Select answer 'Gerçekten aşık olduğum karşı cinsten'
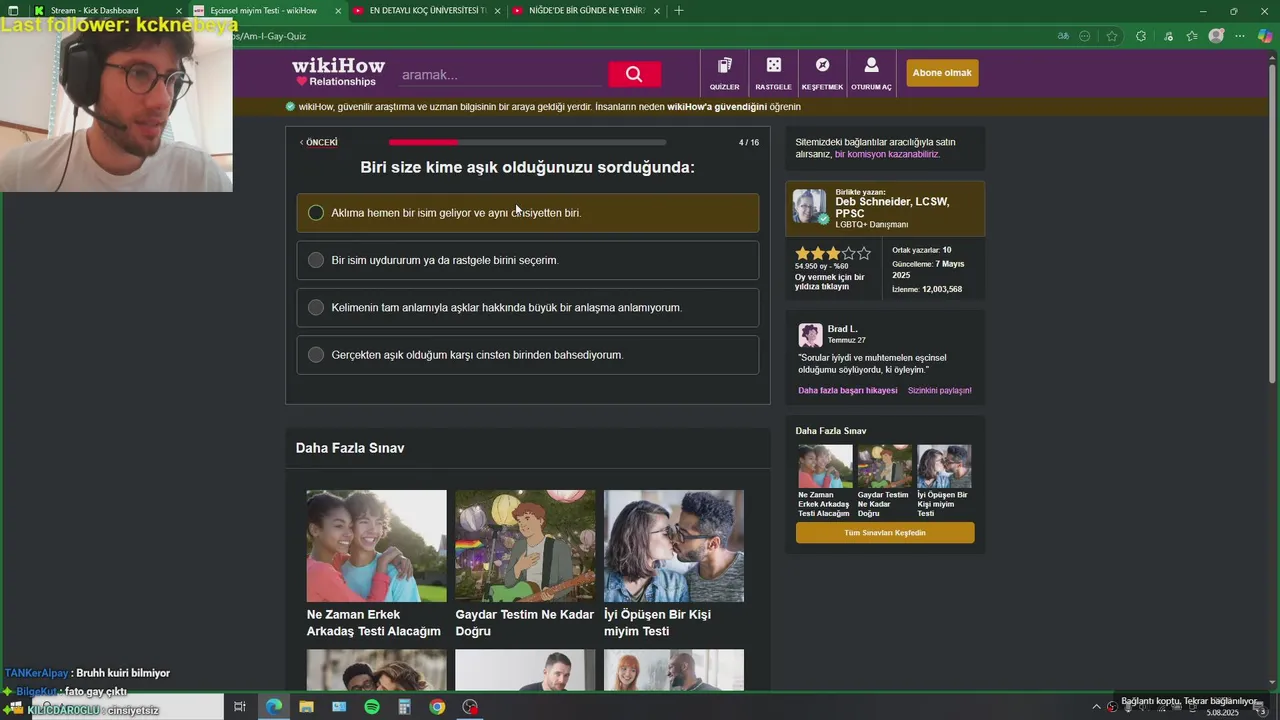Viewport: 1280px width, 720px height. pos(527,354)
